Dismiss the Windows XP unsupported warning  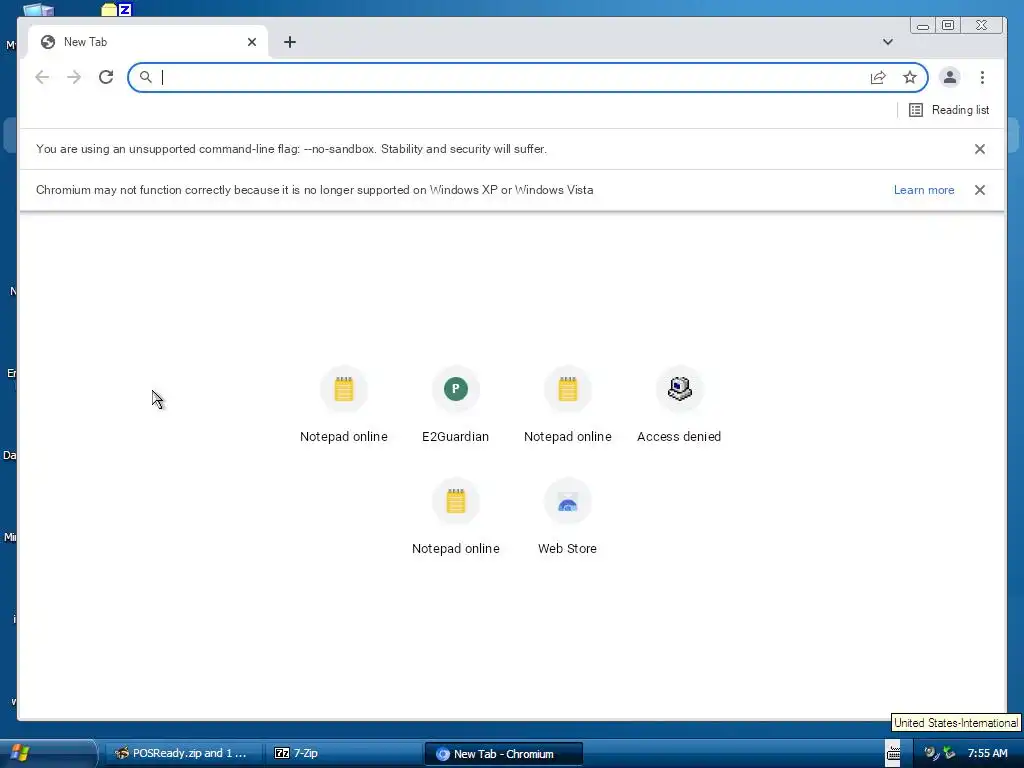[x=980, y=190]
